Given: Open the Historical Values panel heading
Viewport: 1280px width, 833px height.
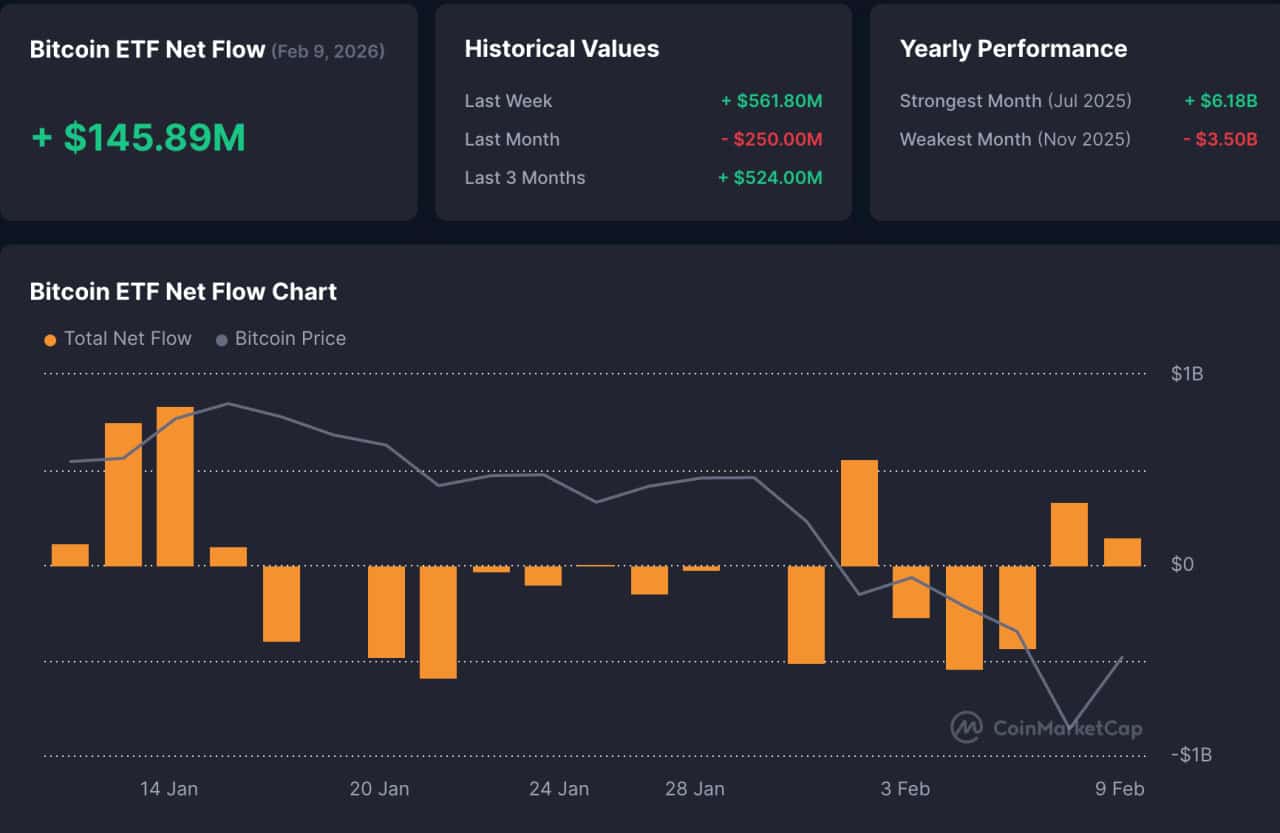Looking at the screenshot, I should point(562,49).
